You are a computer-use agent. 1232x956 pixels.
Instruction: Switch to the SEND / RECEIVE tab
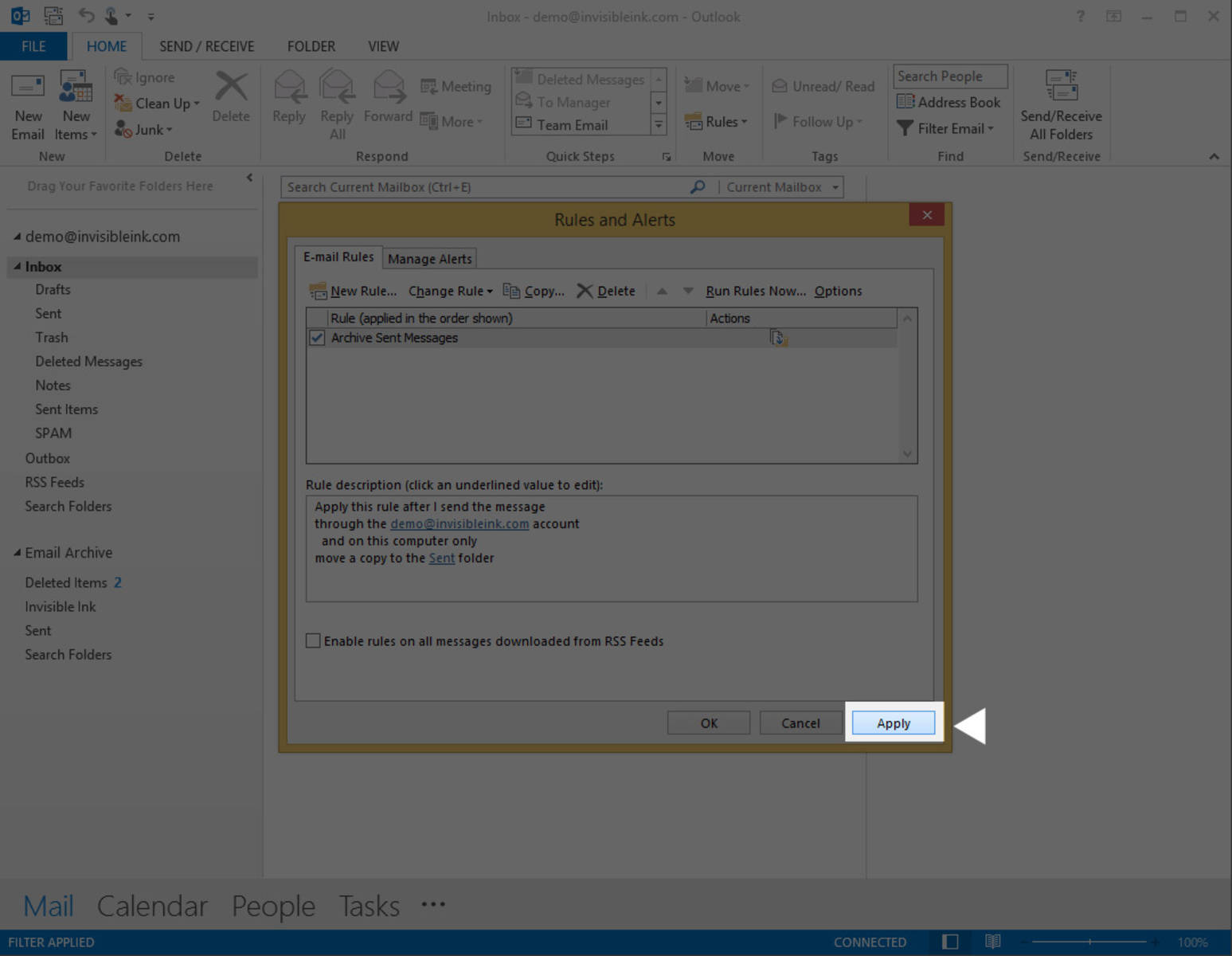click(x=207, y=46)
